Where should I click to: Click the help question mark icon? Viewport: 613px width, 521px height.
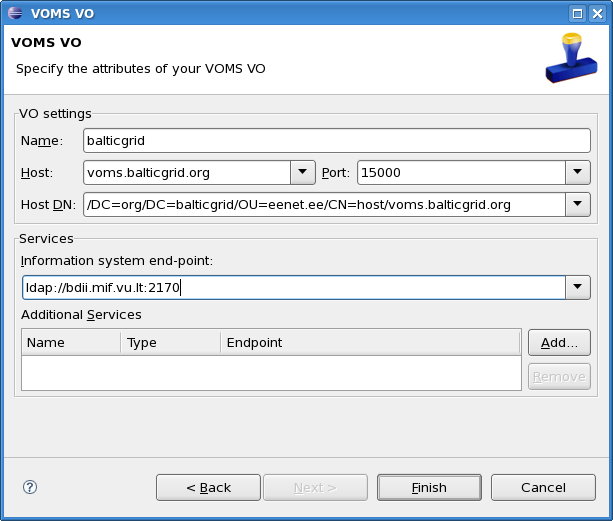pos(30,487)
